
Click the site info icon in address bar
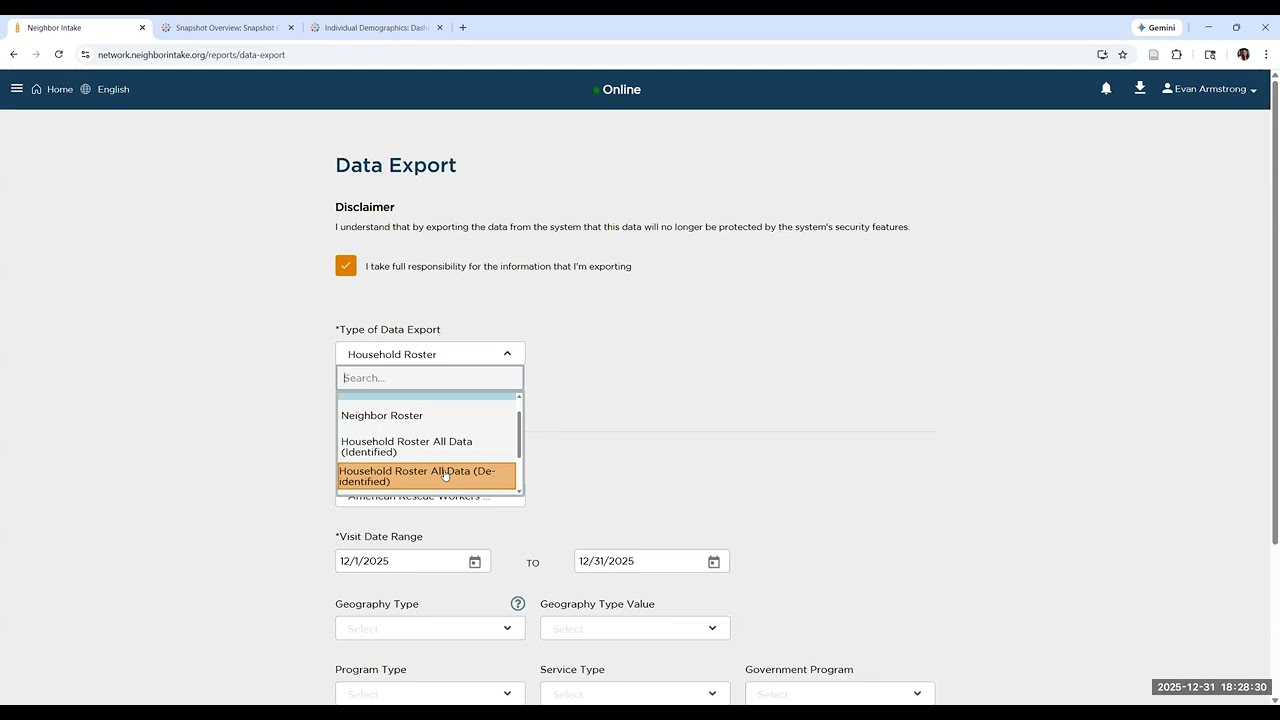coord(85,55)
